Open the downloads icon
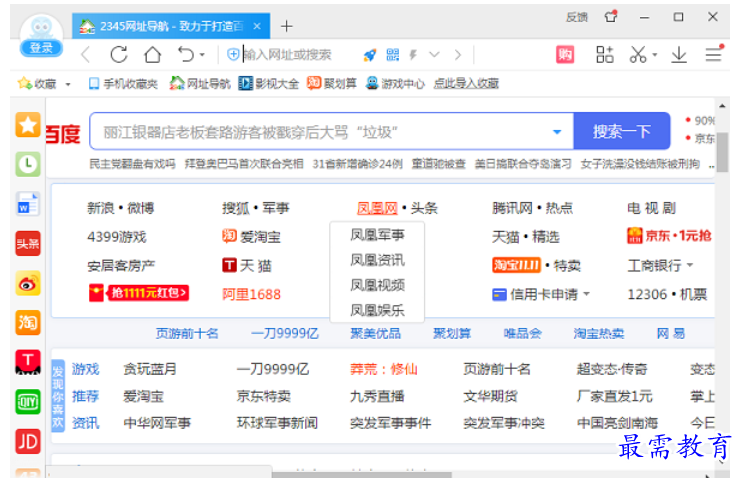This screenshot has width=740, height=478. pyautogui.click(x=679, y=55)
